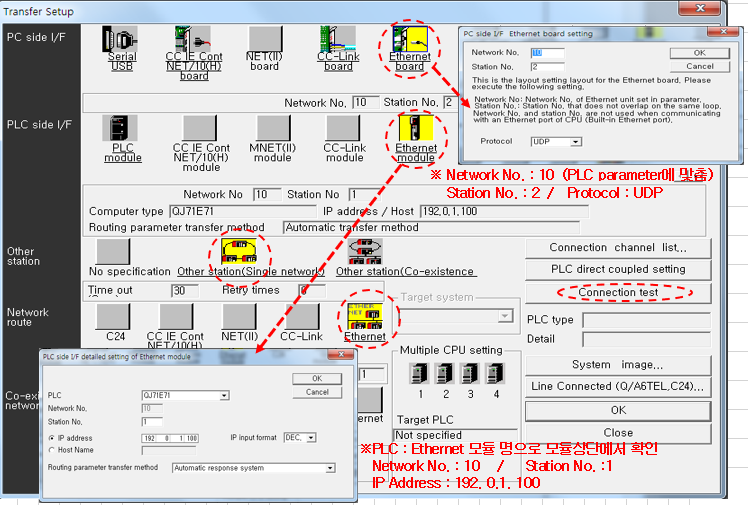
Task: Select CC IE Cont NET/10(H) board icon
Action: [x=193, y=39]
